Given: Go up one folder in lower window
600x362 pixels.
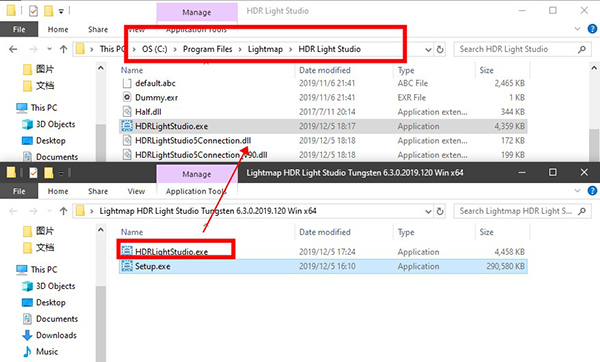Looking at the screenshot, I should tap(64, 211).
